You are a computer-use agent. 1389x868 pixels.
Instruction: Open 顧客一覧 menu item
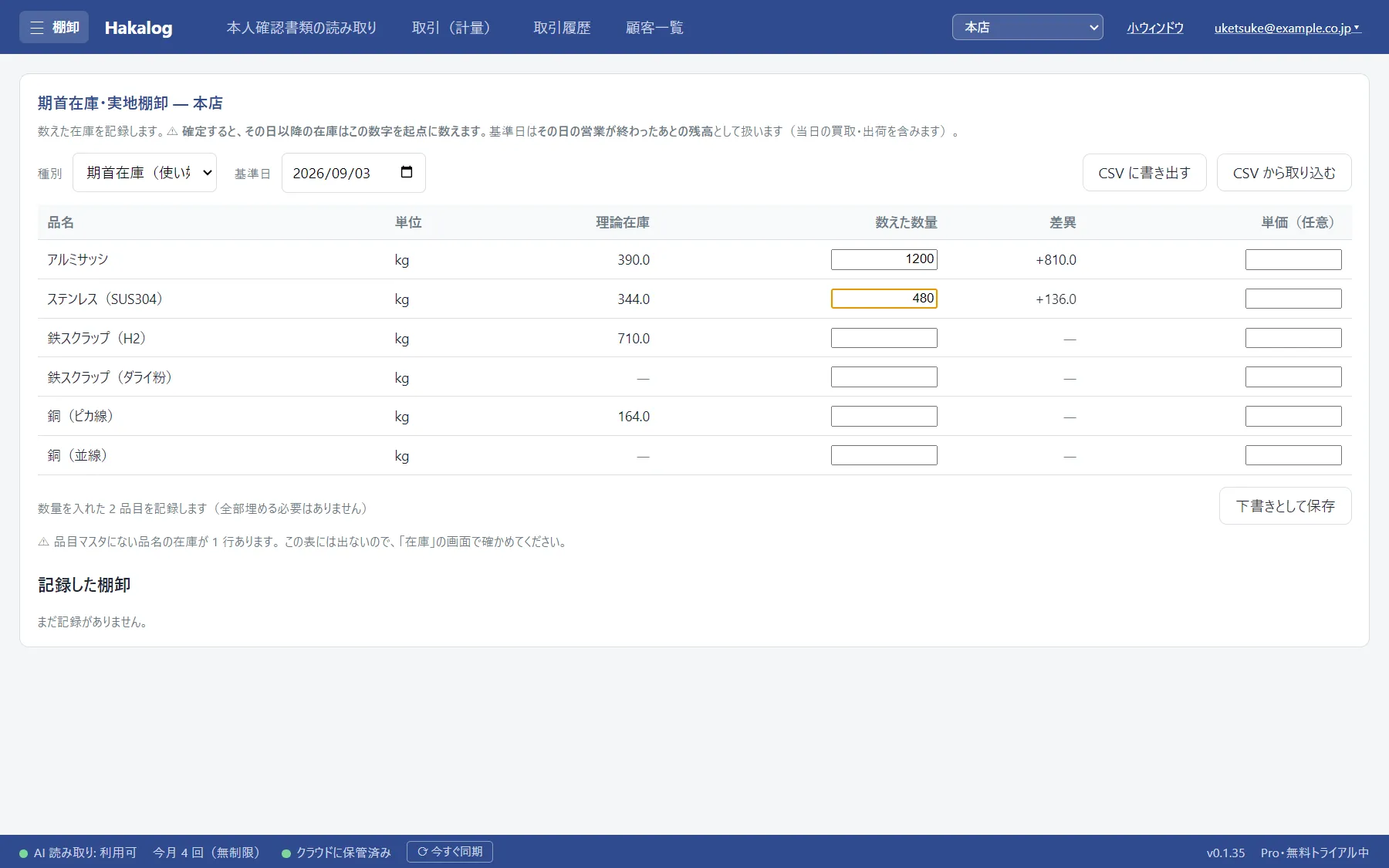pyautogui.click(x=654, y=28)
